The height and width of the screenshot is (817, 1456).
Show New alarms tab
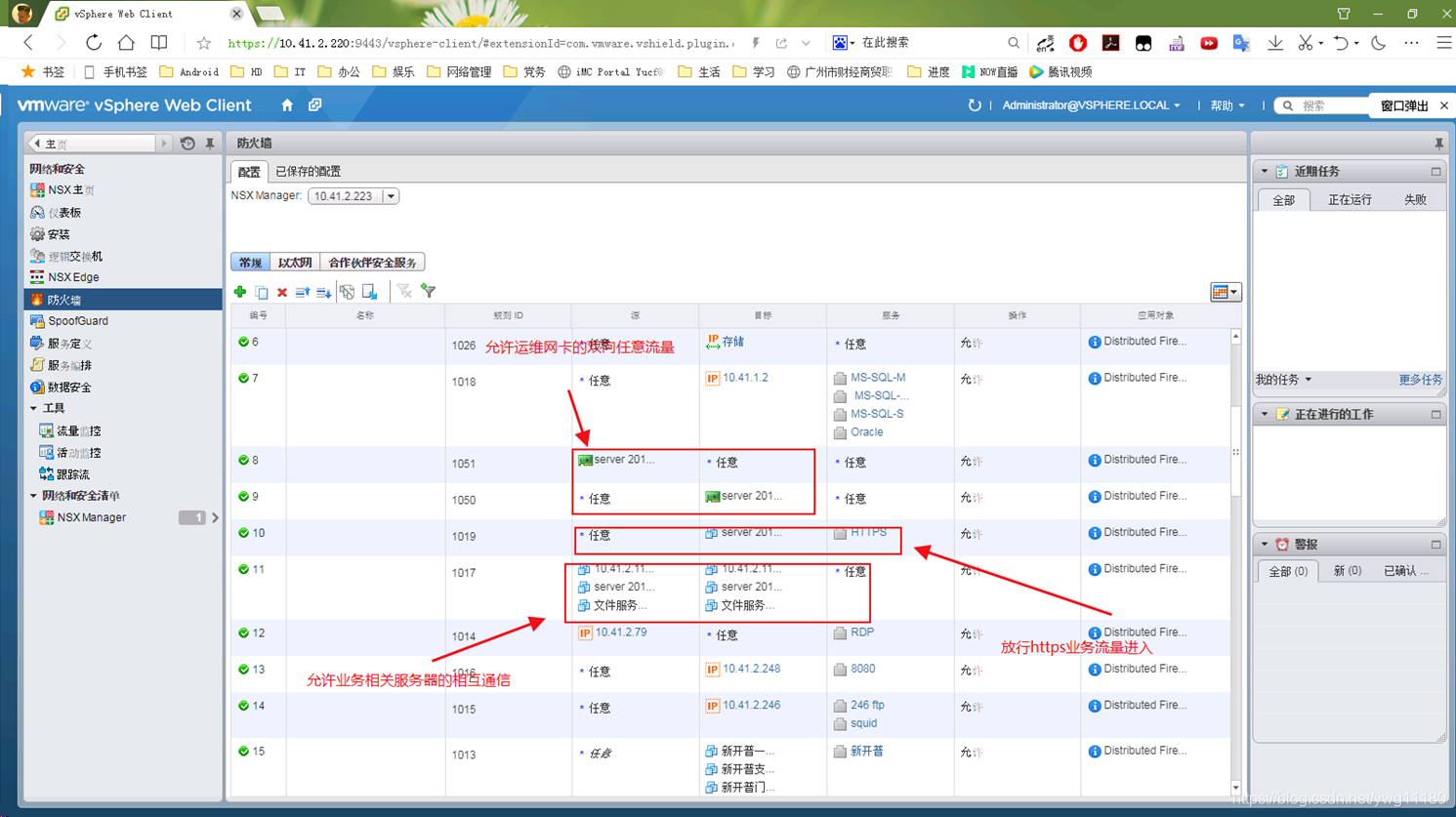tap(1347, 571)
